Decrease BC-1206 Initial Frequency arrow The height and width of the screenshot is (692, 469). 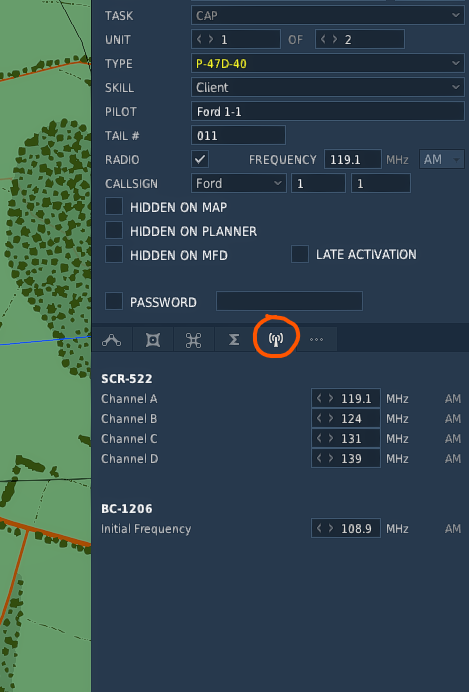click(319, 528)
